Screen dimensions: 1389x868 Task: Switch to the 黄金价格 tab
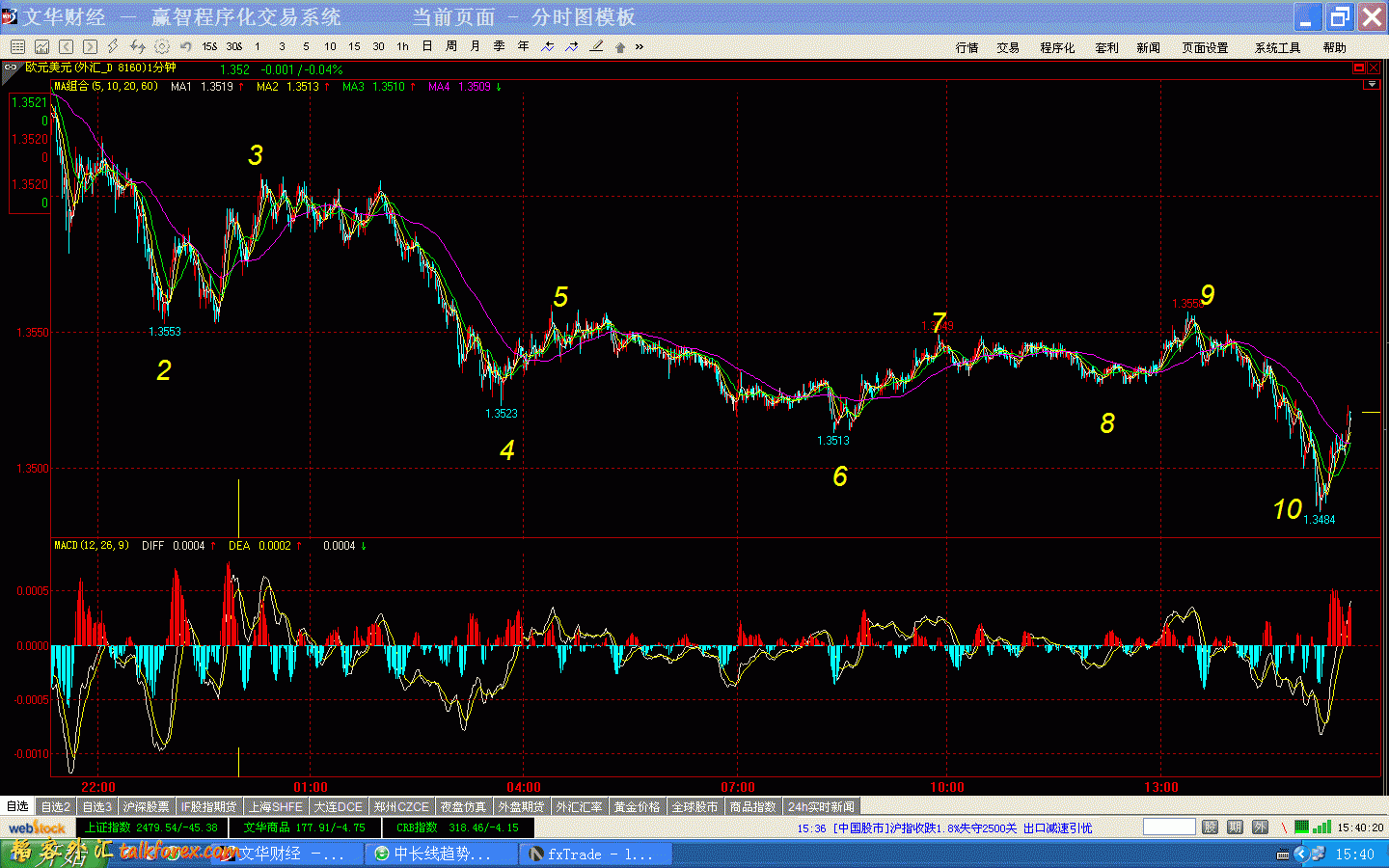637,806
